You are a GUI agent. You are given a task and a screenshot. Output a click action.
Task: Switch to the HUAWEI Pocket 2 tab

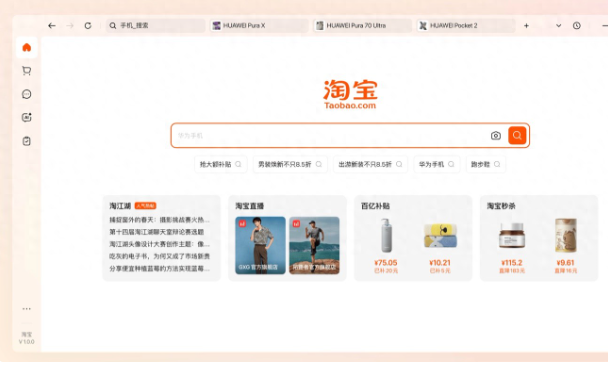click(466, 26)
